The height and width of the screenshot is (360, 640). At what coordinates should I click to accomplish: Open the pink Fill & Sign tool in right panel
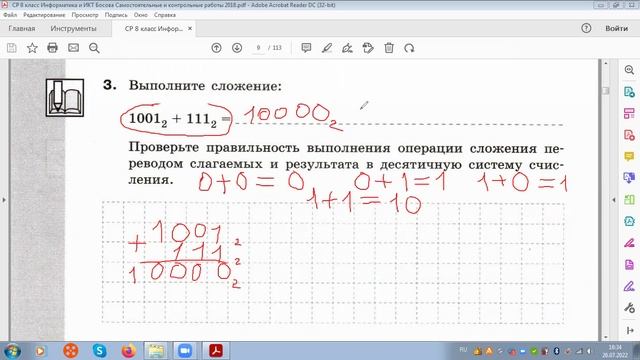(629, 243)
